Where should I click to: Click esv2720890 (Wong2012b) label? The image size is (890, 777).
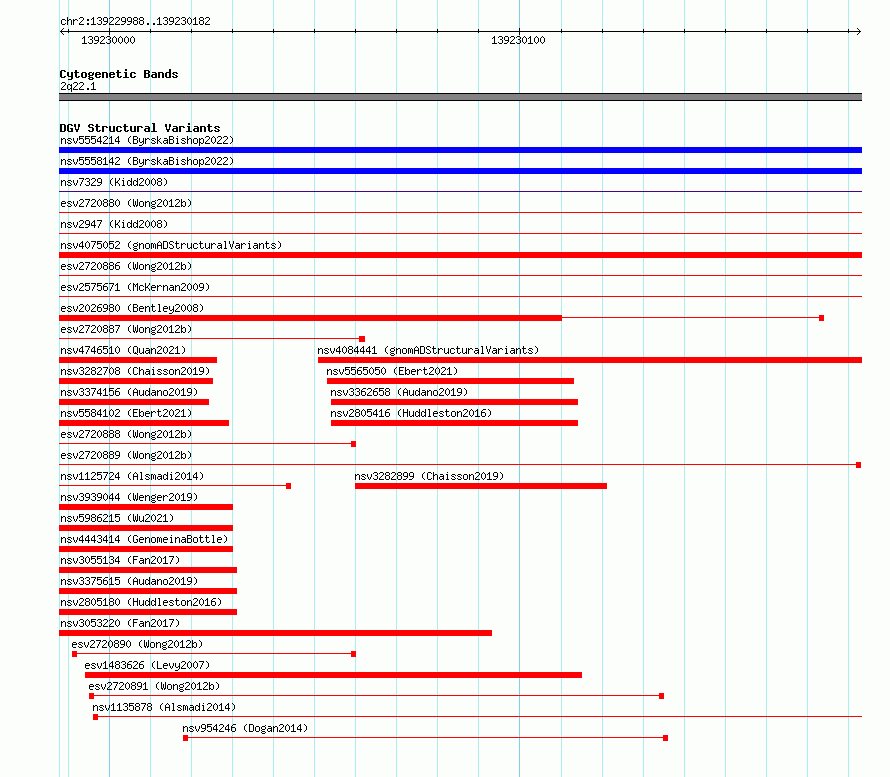137,644
